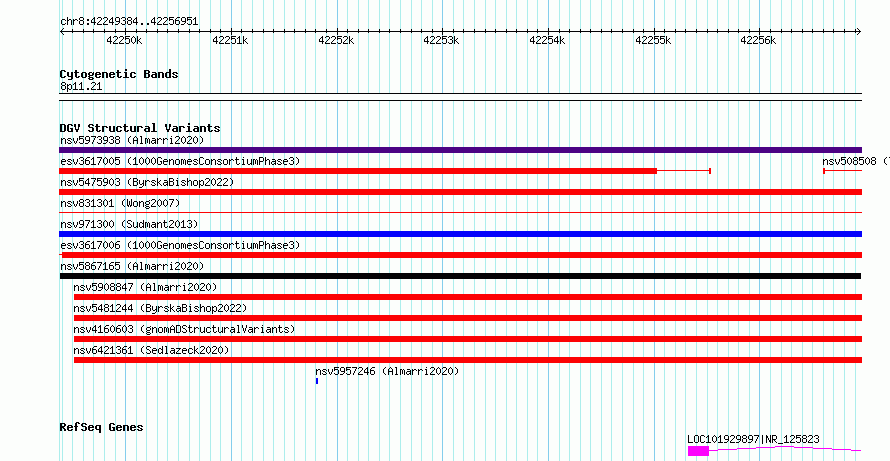
Task: Click the nsv5908847 (Almarri2020) label
Action: coord(145,287)
